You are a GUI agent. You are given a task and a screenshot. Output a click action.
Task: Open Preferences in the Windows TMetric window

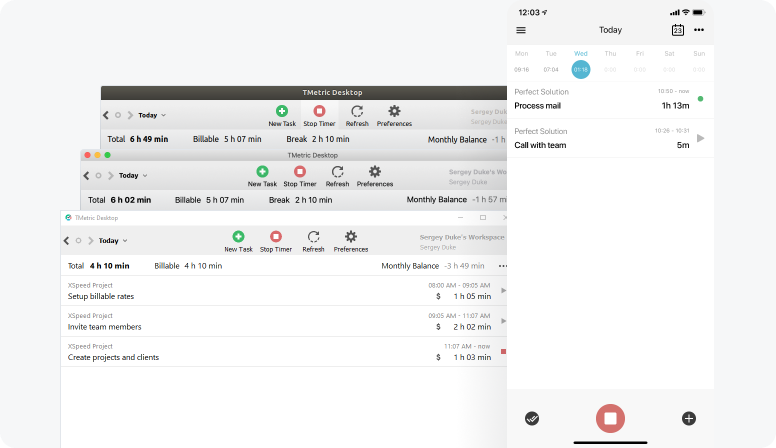[x=351, y=242]
